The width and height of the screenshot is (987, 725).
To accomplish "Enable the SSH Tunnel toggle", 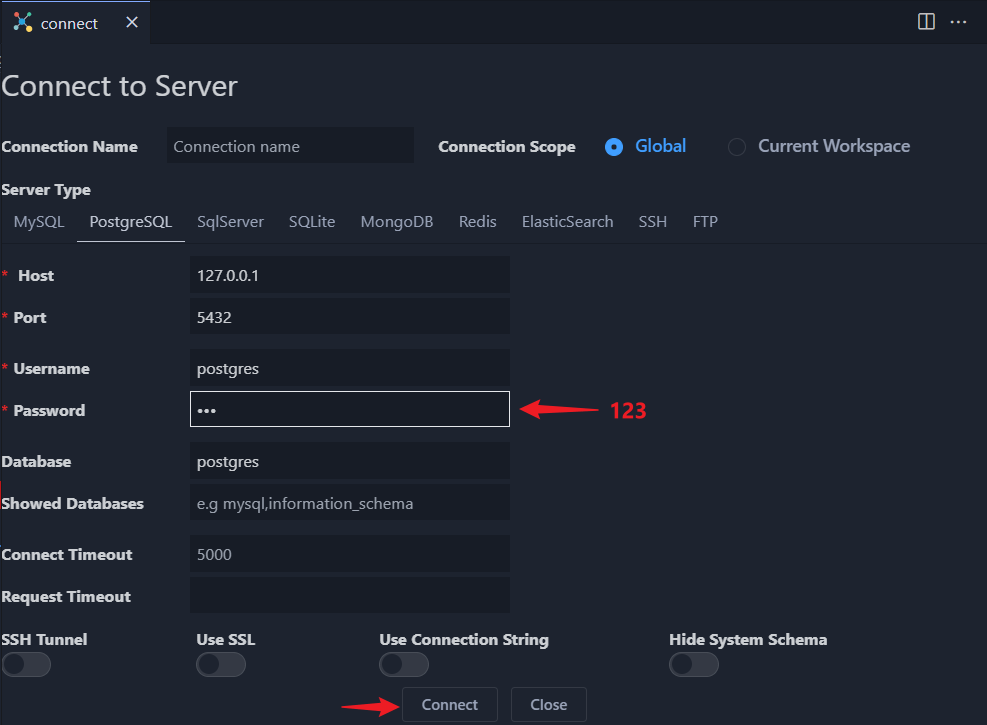I will (27, 665).
